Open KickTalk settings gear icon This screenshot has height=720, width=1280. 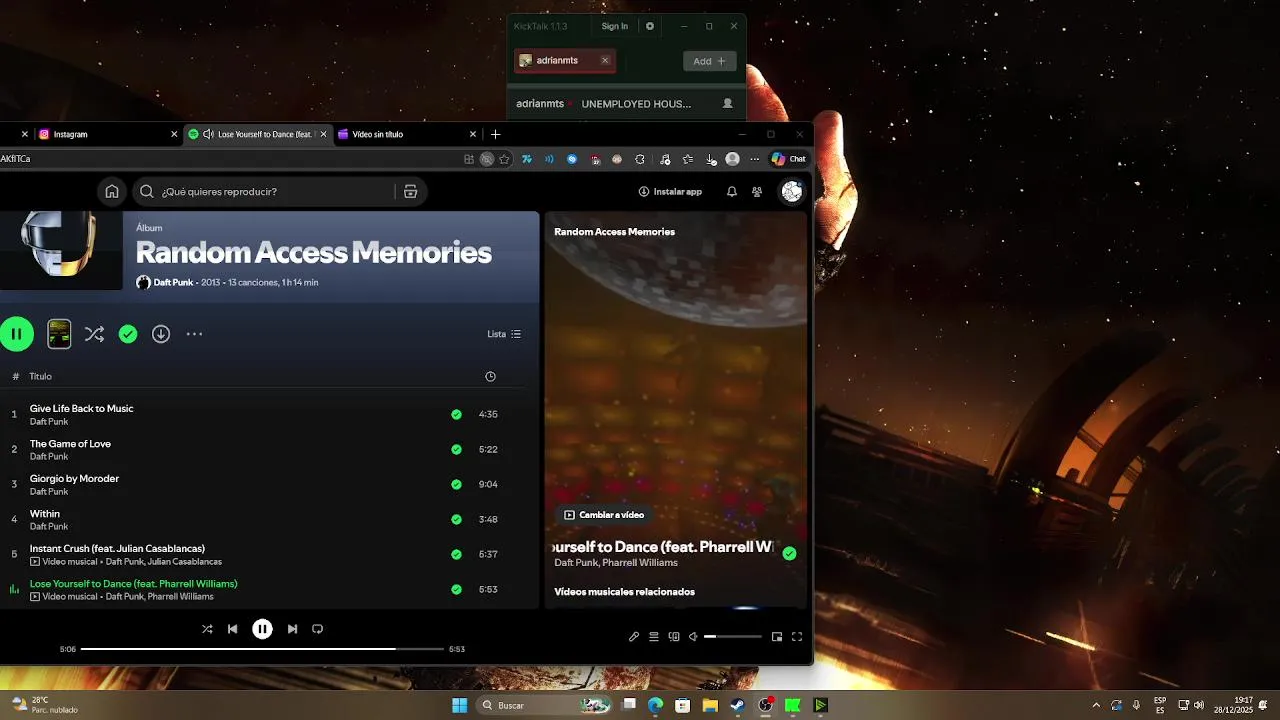650,26
